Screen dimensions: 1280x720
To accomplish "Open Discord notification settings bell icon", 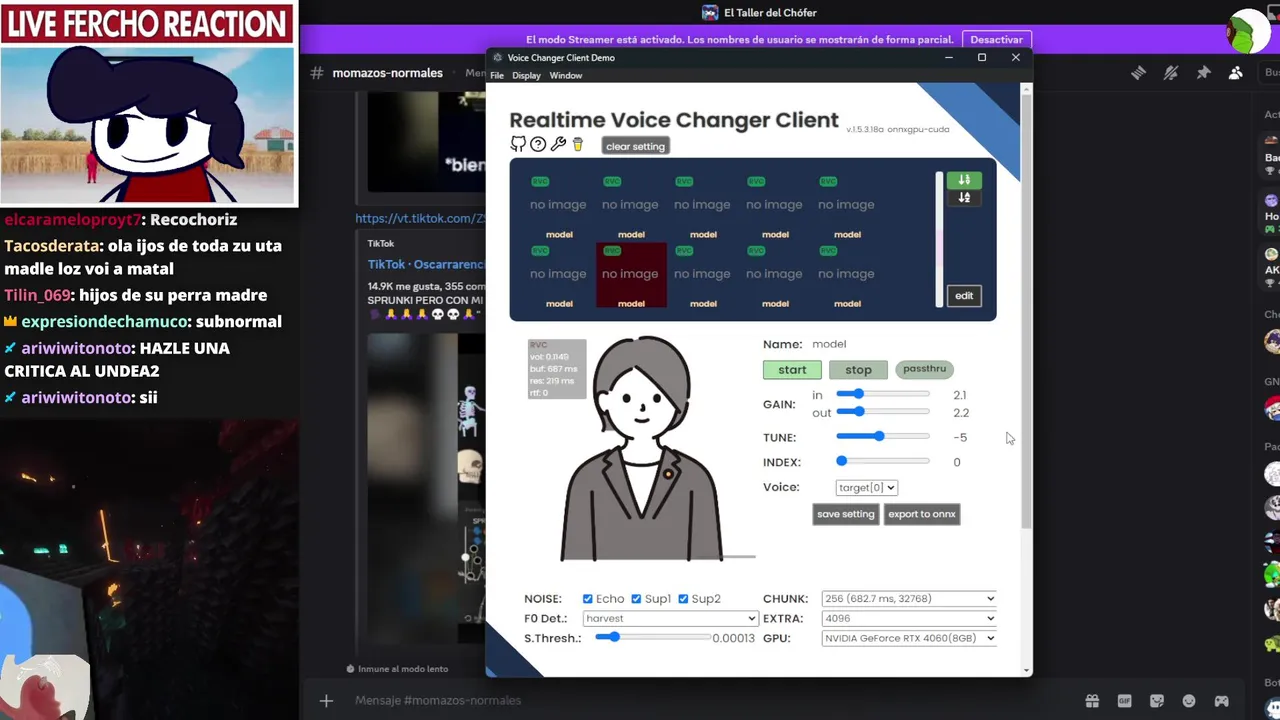I will pos(1171,72).
